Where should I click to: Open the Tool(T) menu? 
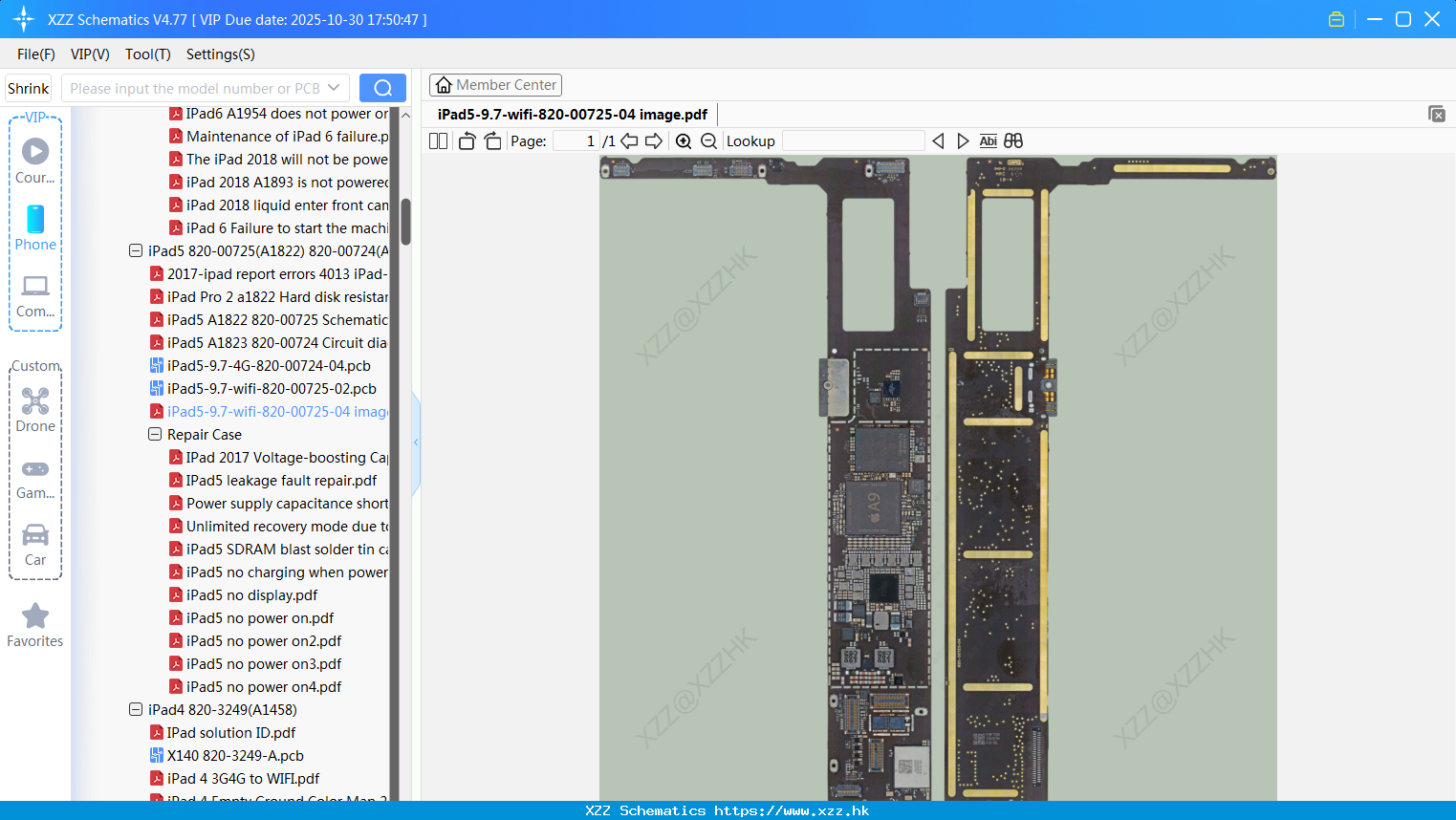click(148, 54)
